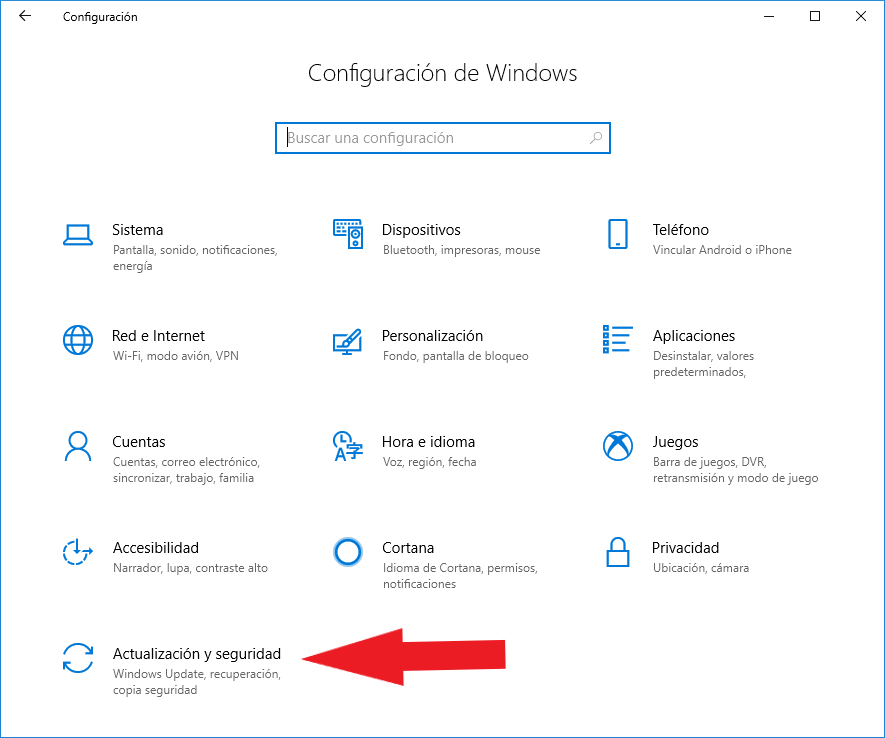
Task: Open the Red e Internet globe icon
Action: [78, 340]
